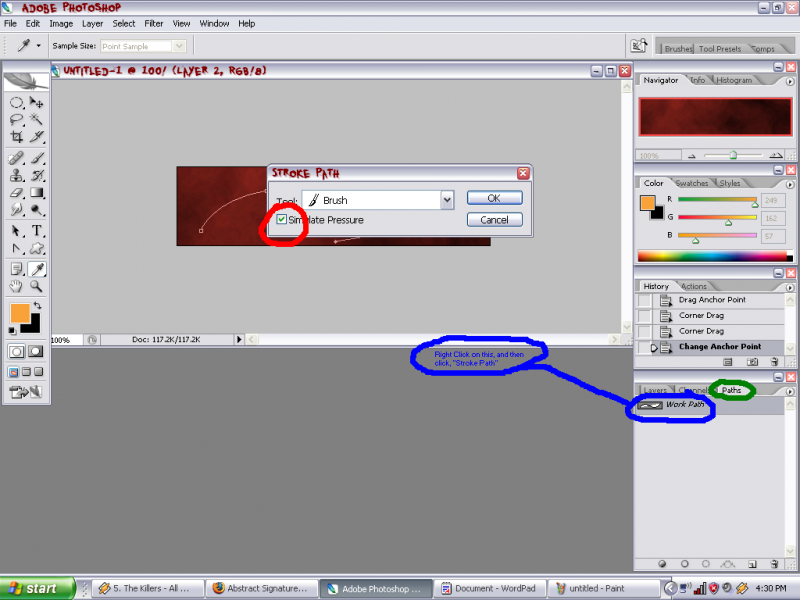The width and height of the screenshot is (800, 600).
Task: Jump to ImageReady from the toolbox
Action: pyautogui.click(x=27, y=392)
